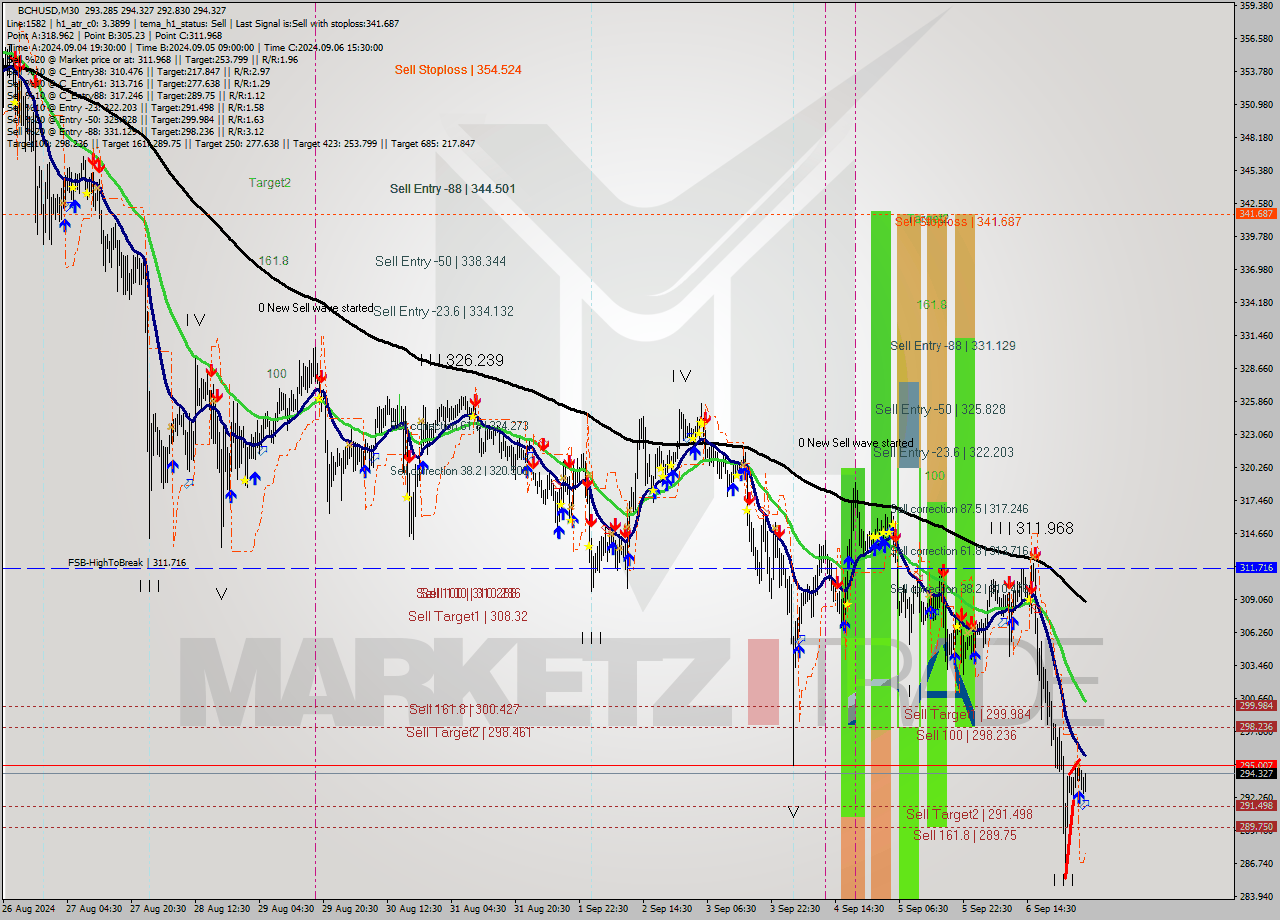Select the 'Sell 161.8 | 289.75' label
The width and height of the screenshot is (1280, 920).
965,835
